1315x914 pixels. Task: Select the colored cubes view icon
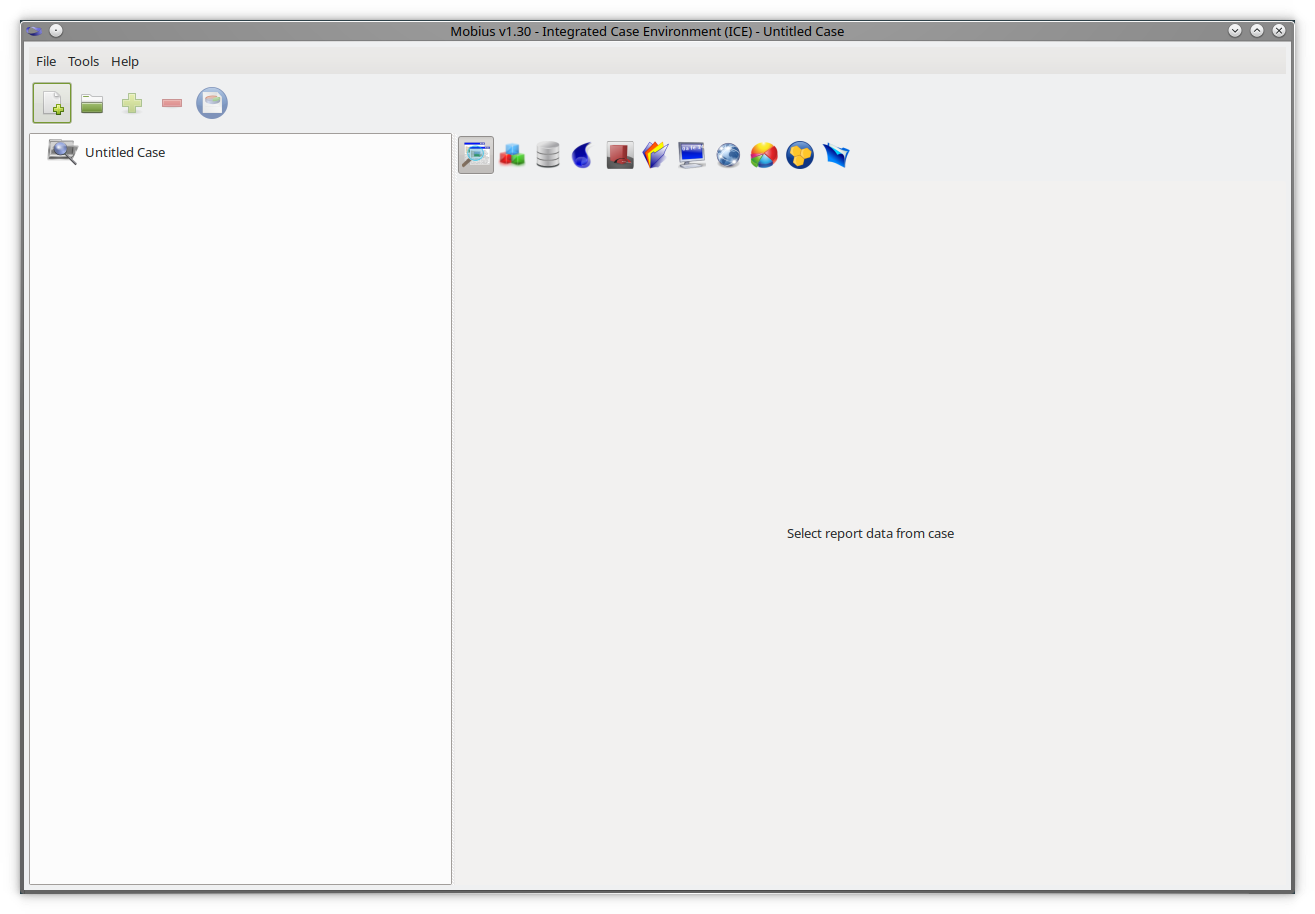(x=512, y=155)
